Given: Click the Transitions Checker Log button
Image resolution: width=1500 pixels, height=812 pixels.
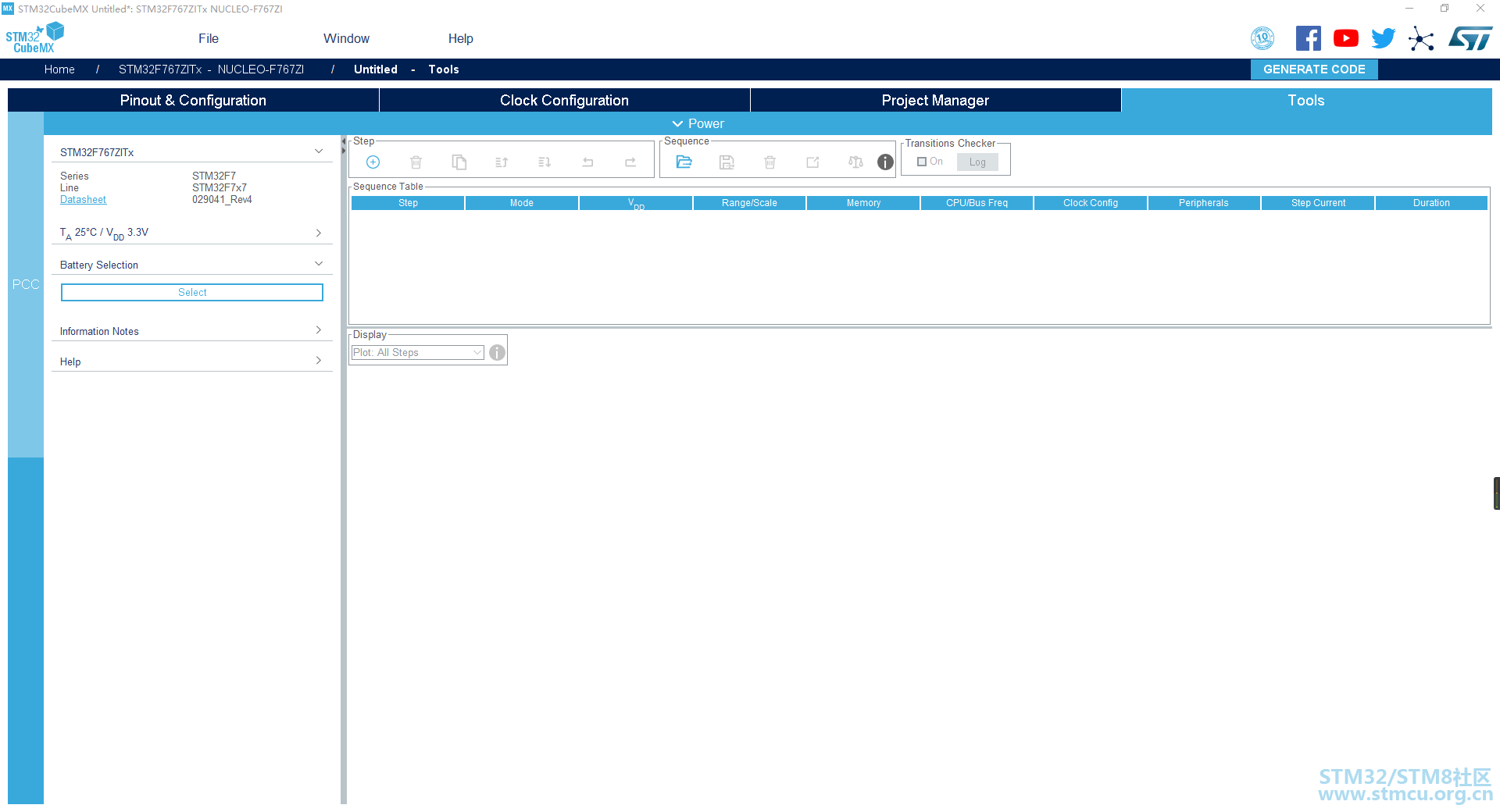Looking at the screenshot, I should pyautogui.click(x=977, y=162).
